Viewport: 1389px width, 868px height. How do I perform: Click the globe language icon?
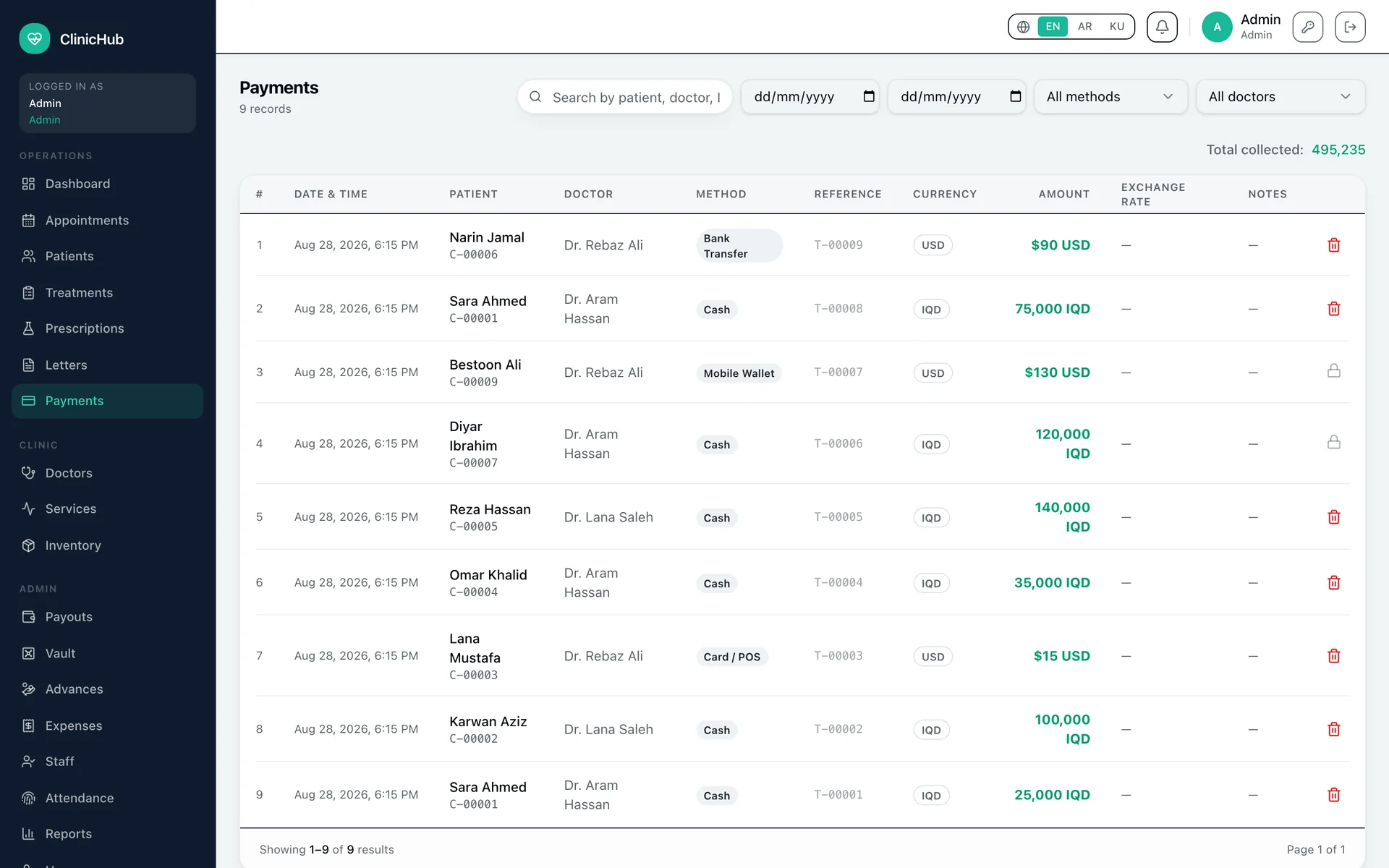coord(1023,27)
